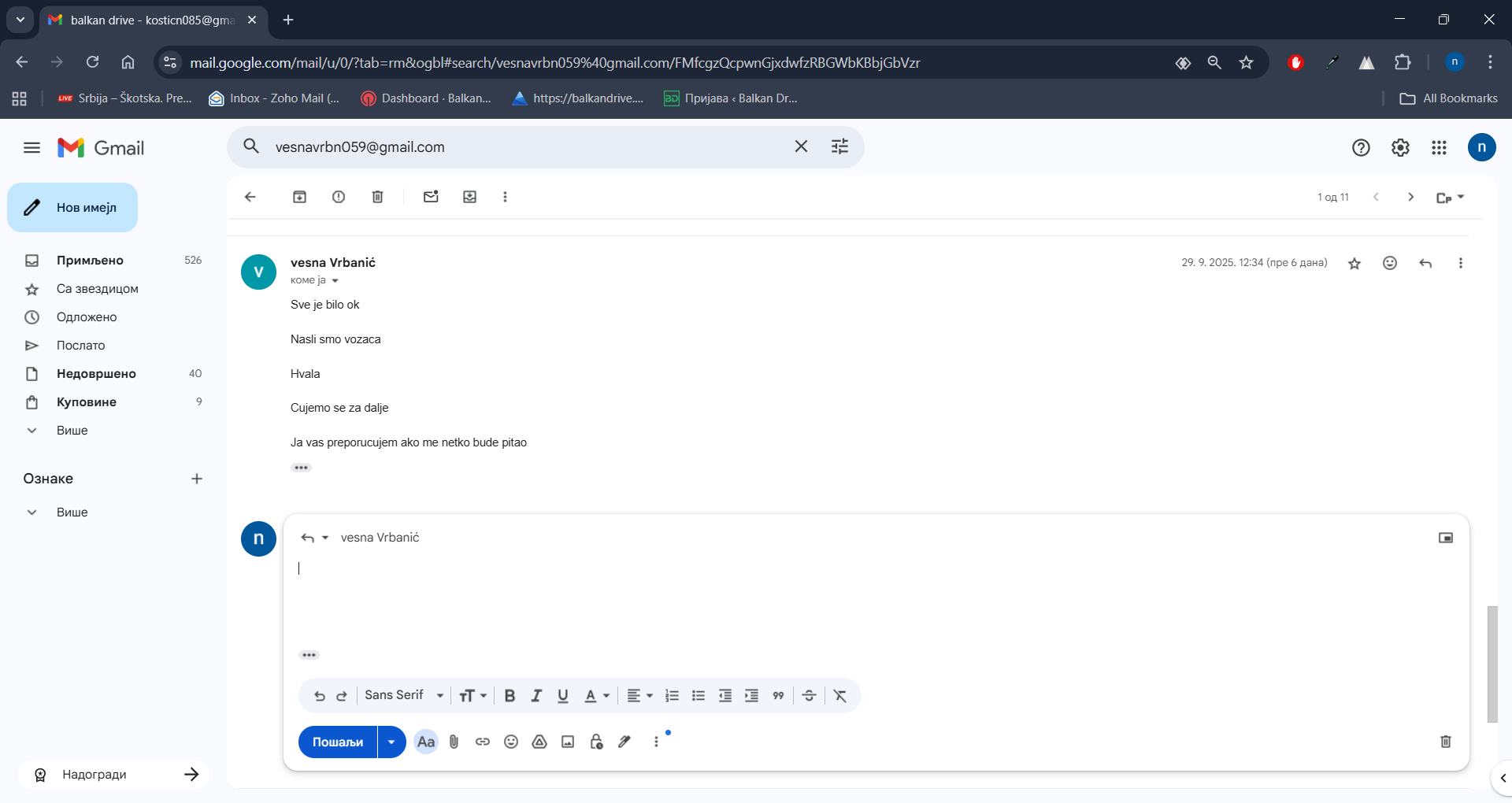Insert emoji in reply

pos(511,742)
